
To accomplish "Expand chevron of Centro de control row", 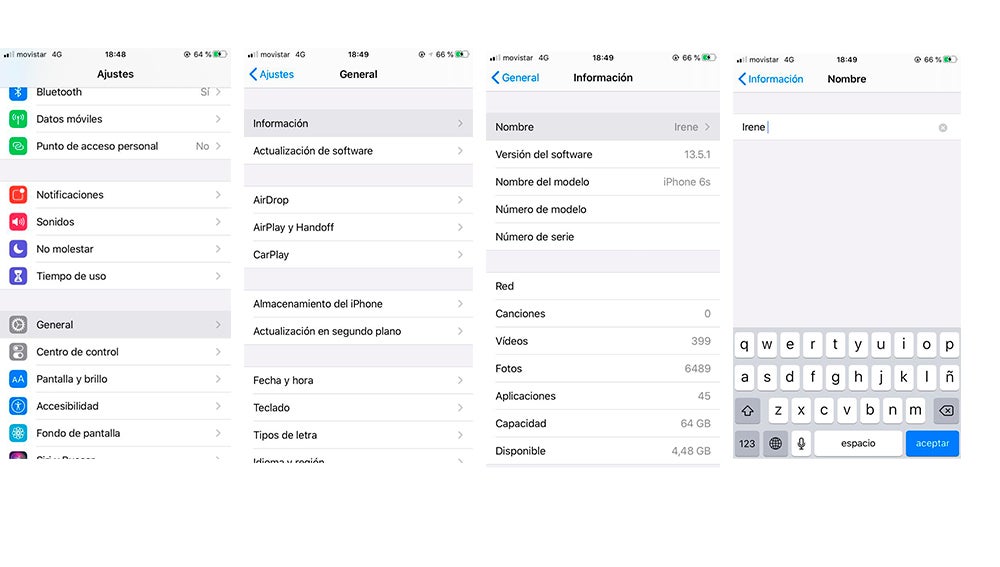I will point(218,352).
